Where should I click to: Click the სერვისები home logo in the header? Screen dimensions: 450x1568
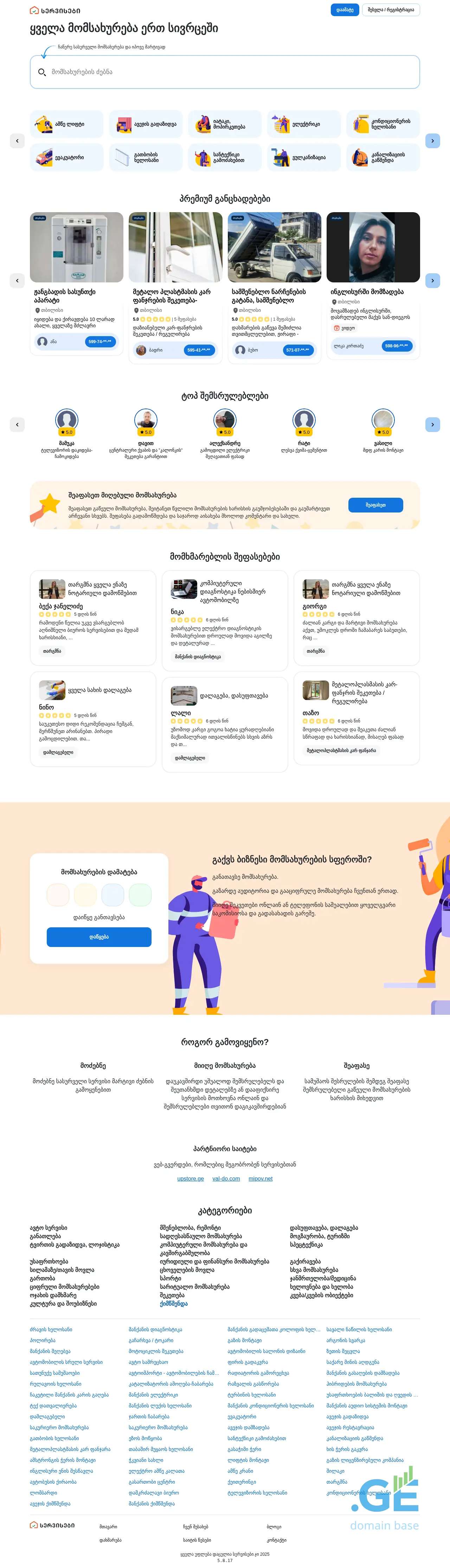pyautogui.click(x=55, y=10)
